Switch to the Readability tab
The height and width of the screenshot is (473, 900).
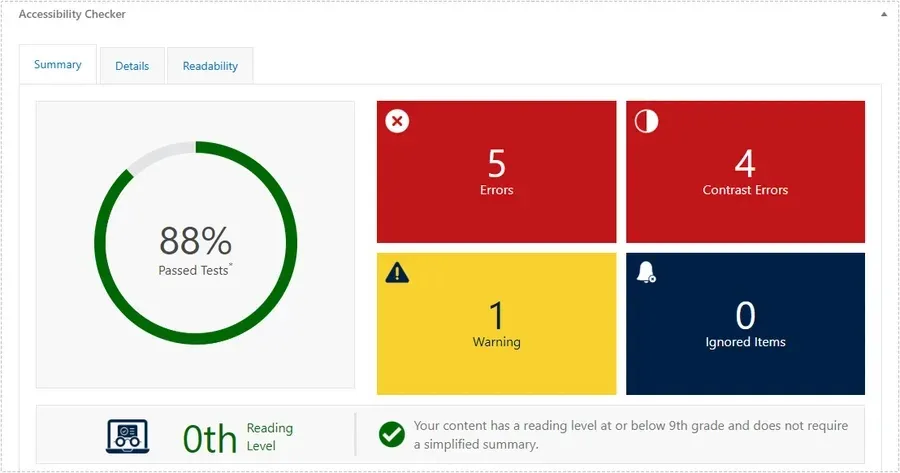point(210,66)
